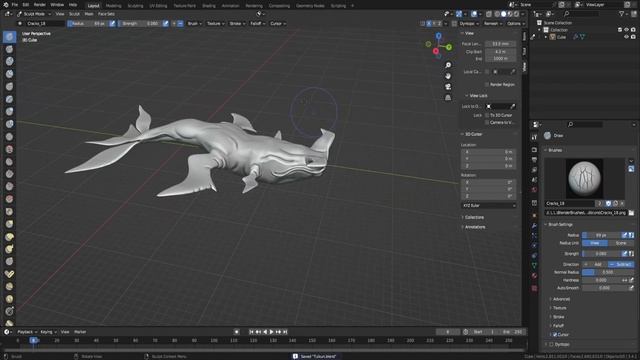Open the Falloff dropdown in header
640x360 pixels.
[x=257, y=24]
